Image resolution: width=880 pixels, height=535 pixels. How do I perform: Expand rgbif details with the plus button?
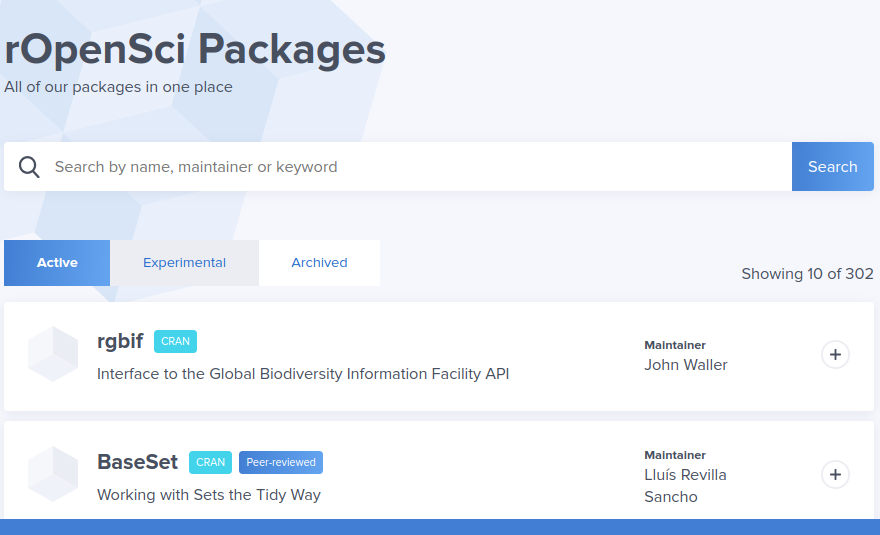835,354
